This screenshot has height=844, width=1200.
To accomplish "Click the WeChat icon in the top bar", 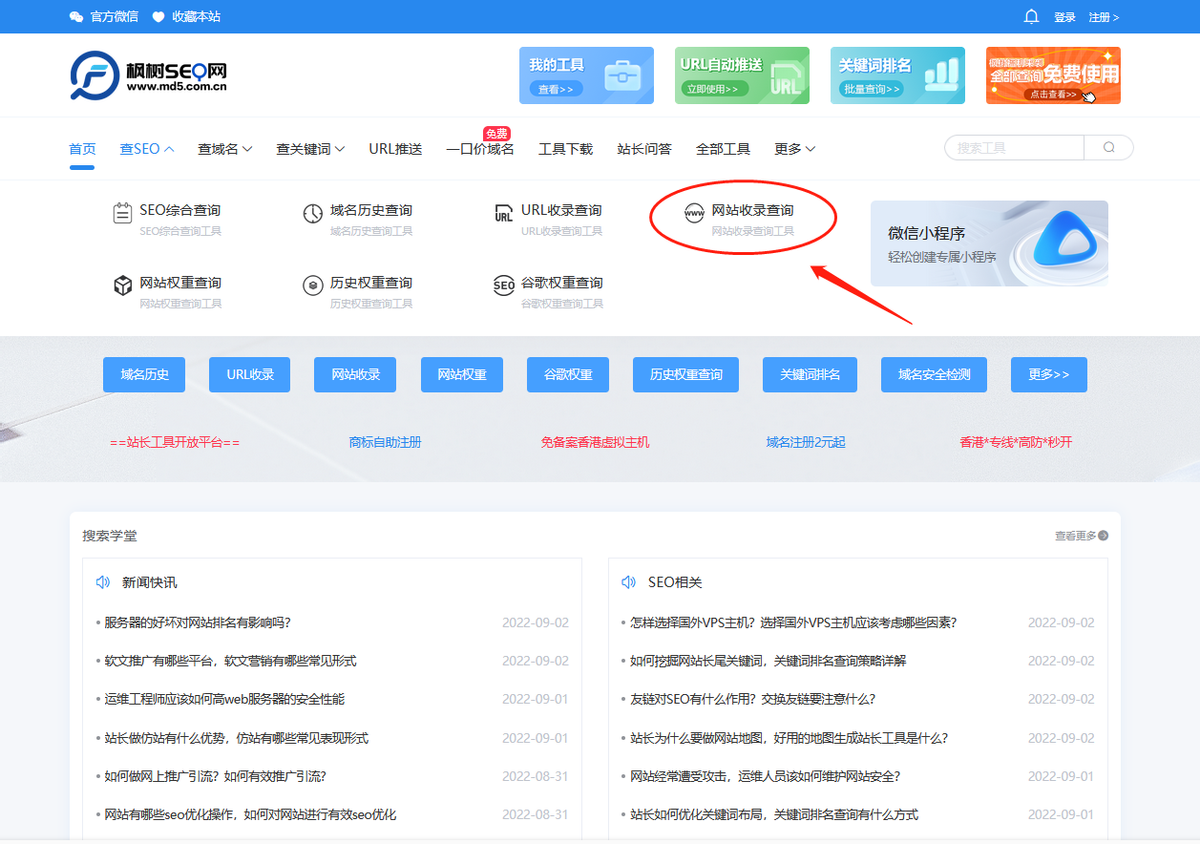I will pyautogui.click(x=76, y=17).
